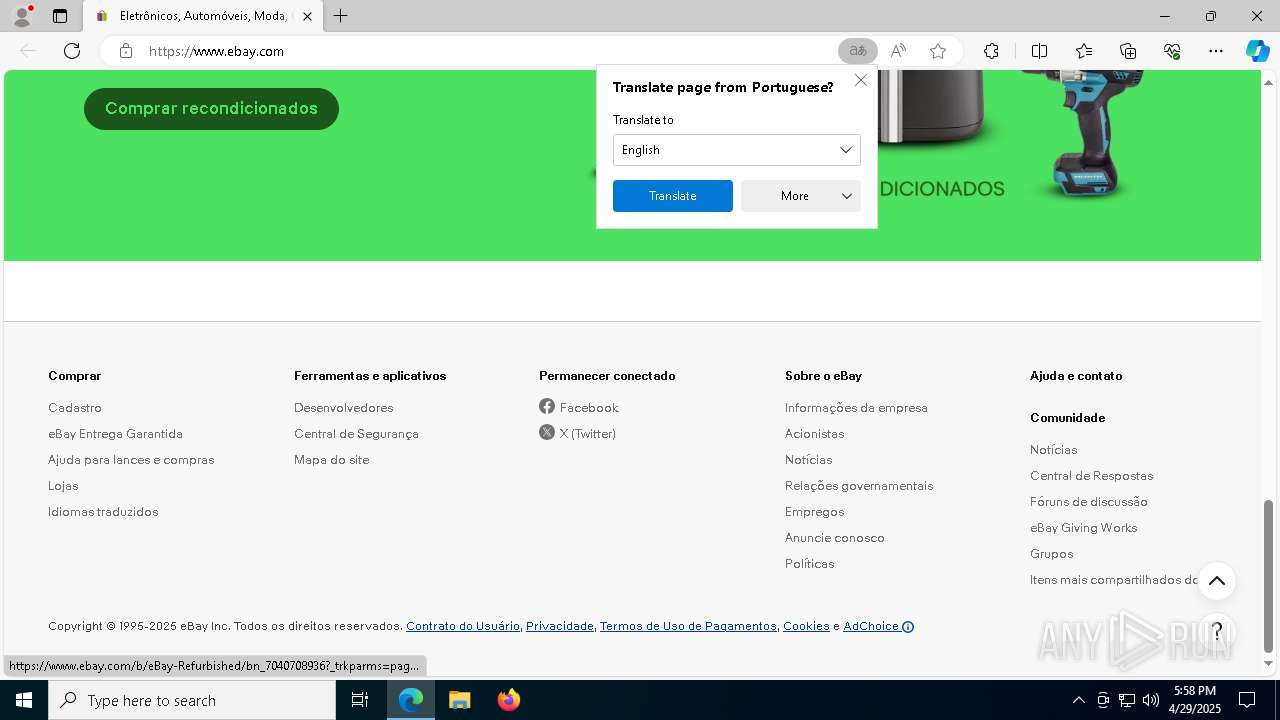Open the Windows Start menu
Image resolution: width=1280 pixels, height=720 pixels.
click(24, 700)
